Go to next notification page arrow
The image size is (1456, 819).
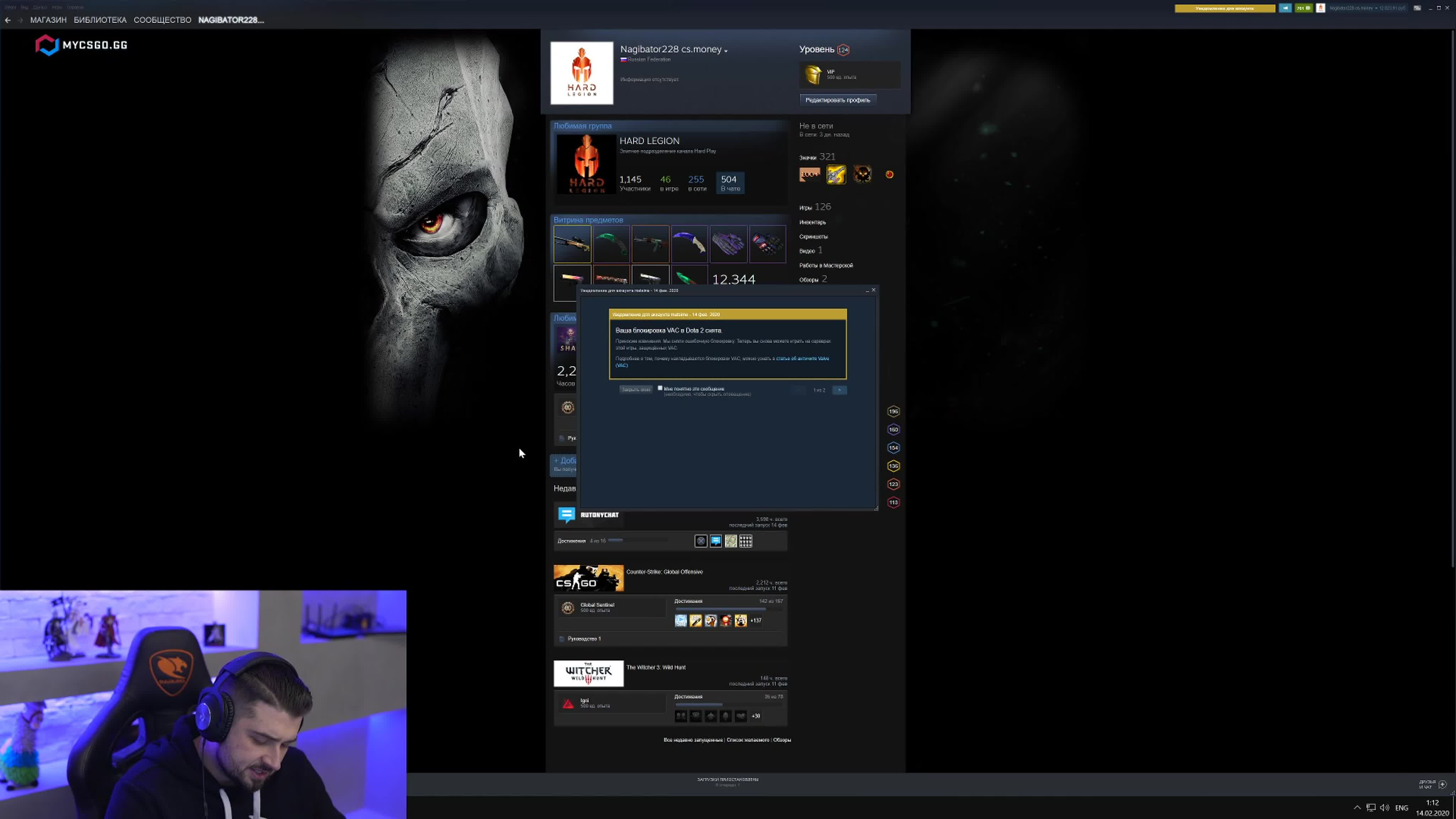click(x=839, y=390)
